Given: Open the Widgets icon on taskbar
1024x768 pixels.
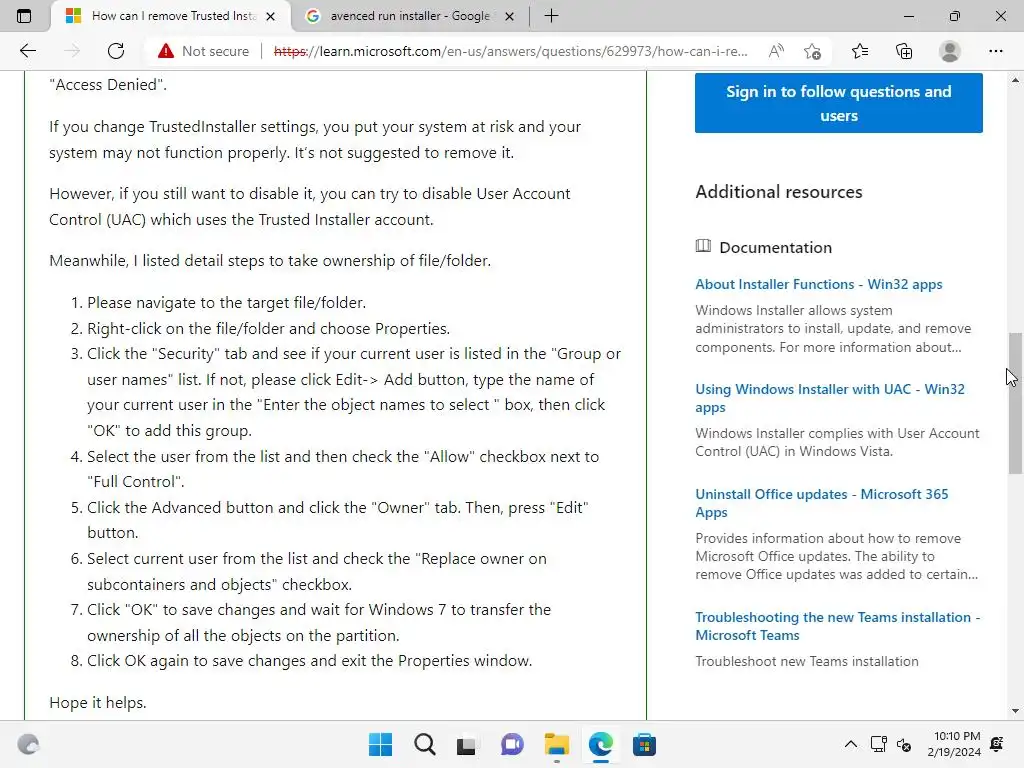Looking at the screenshot, I should tap(29, 744).
